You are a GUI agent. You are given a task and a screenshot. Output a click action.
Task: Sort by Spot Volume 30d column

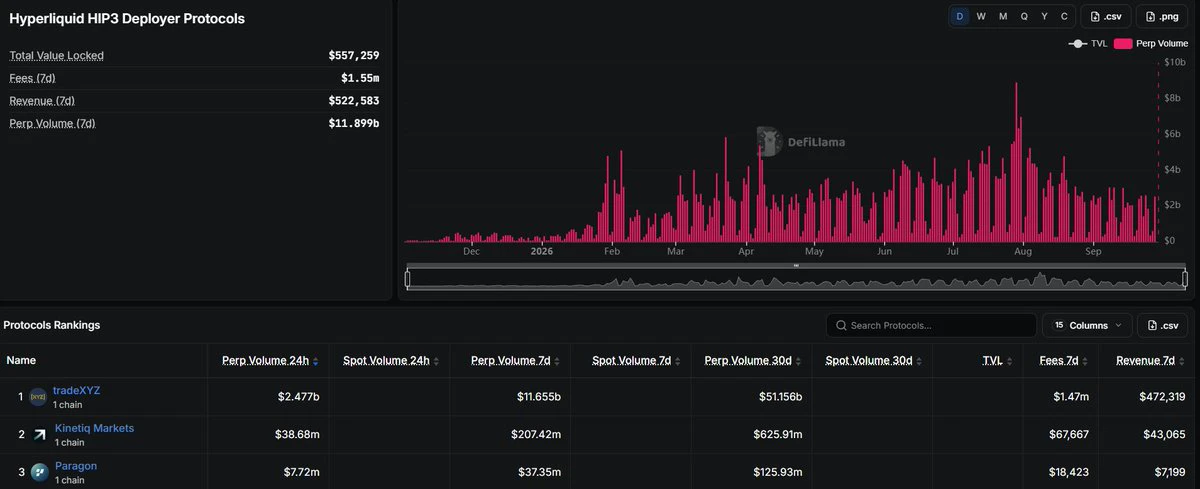coord(869,360)
